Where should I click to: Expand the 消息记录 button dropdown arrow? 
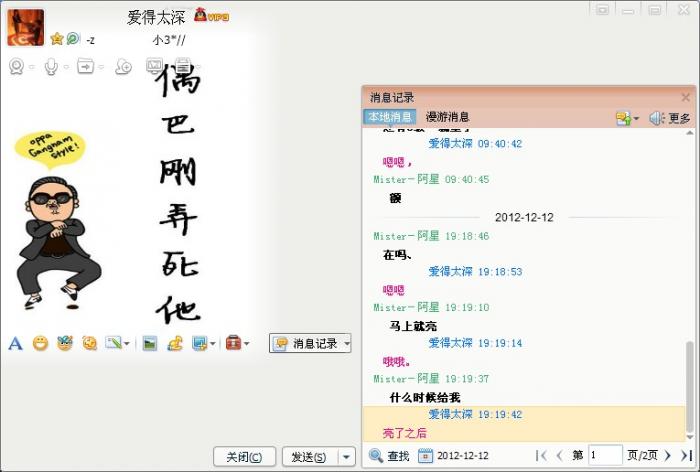[347, 343]
